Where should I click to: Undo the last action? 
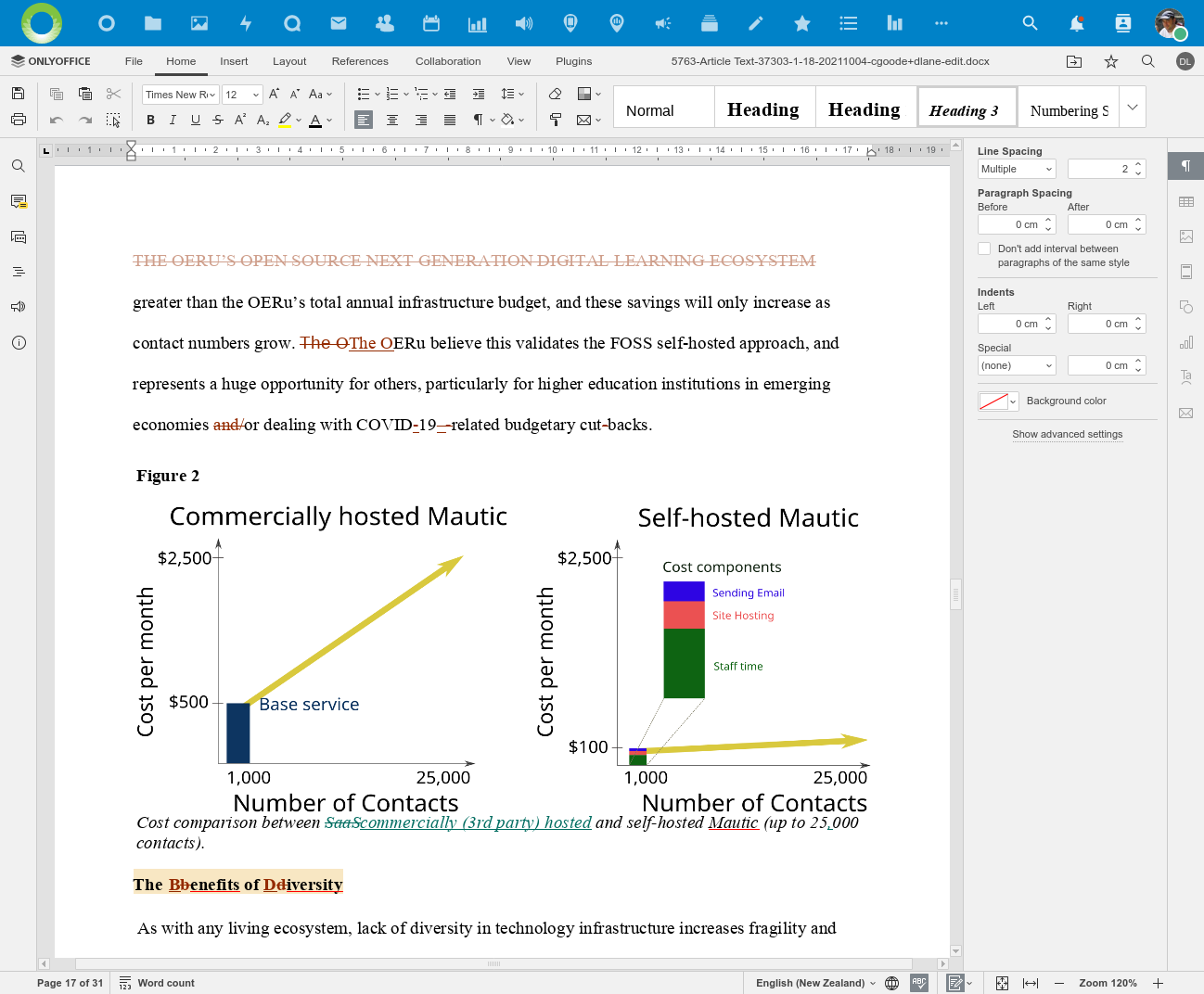click(x=57, y=120)
